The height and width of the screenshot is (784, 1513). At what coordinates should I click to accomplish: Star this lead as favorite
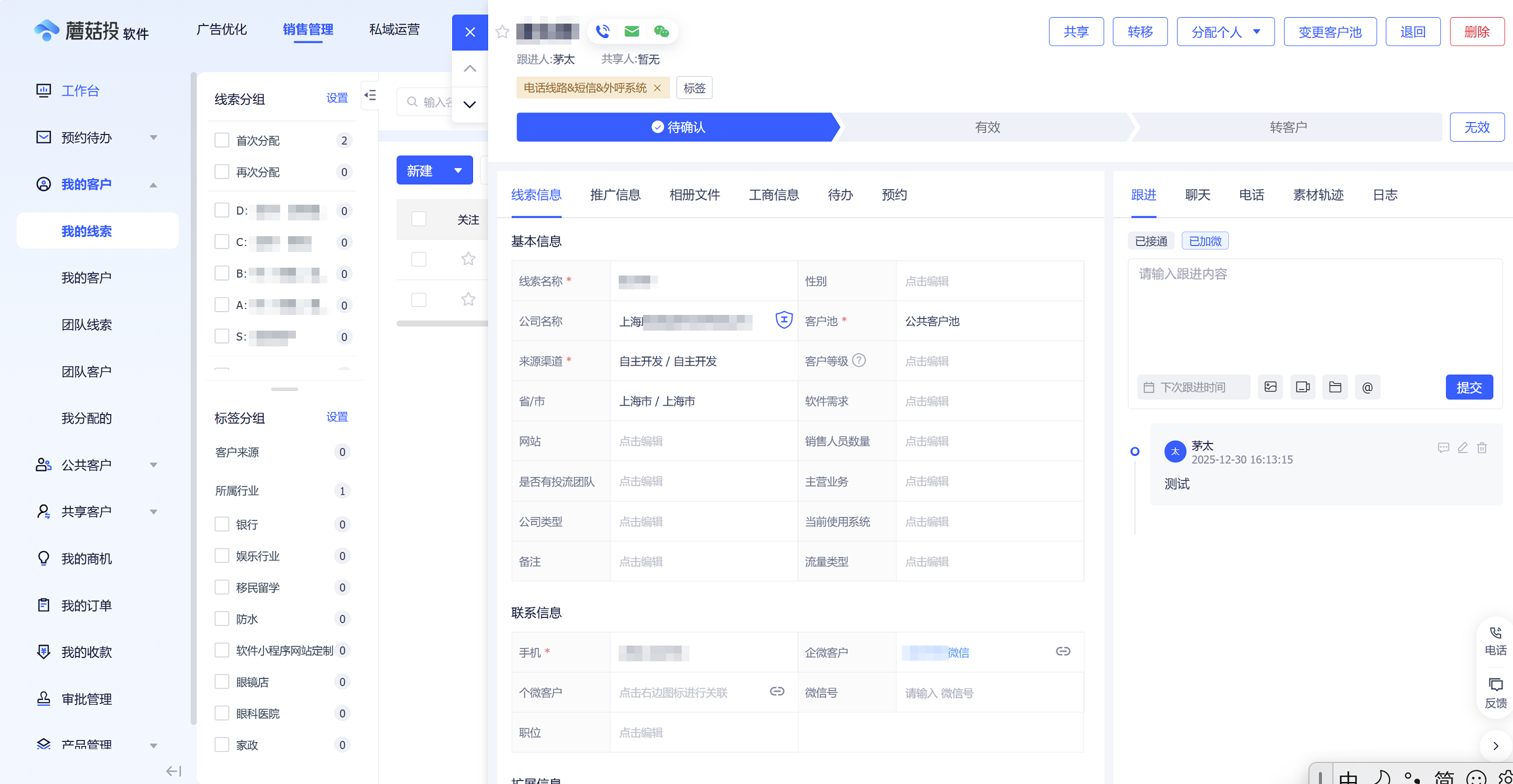coord(503,31)
